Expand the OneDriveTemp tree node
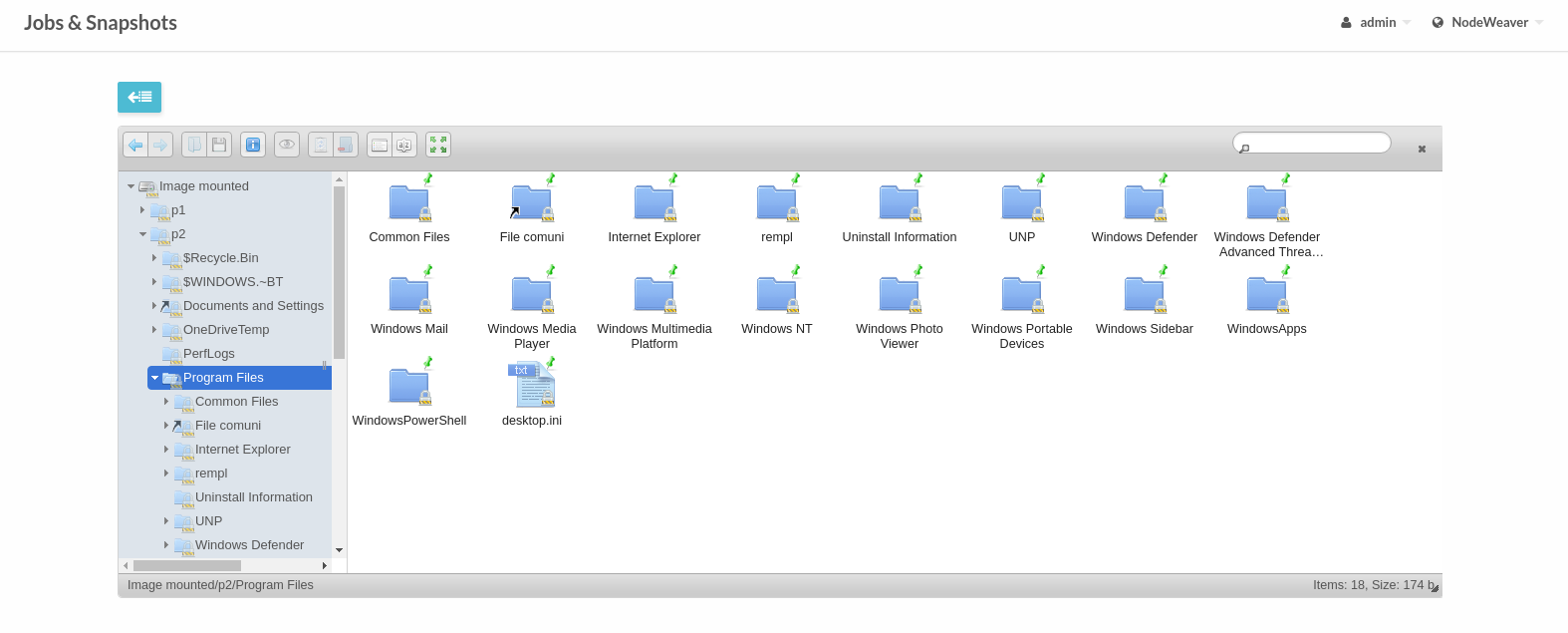Viewport: 1568px width, 633px height. 154,330
